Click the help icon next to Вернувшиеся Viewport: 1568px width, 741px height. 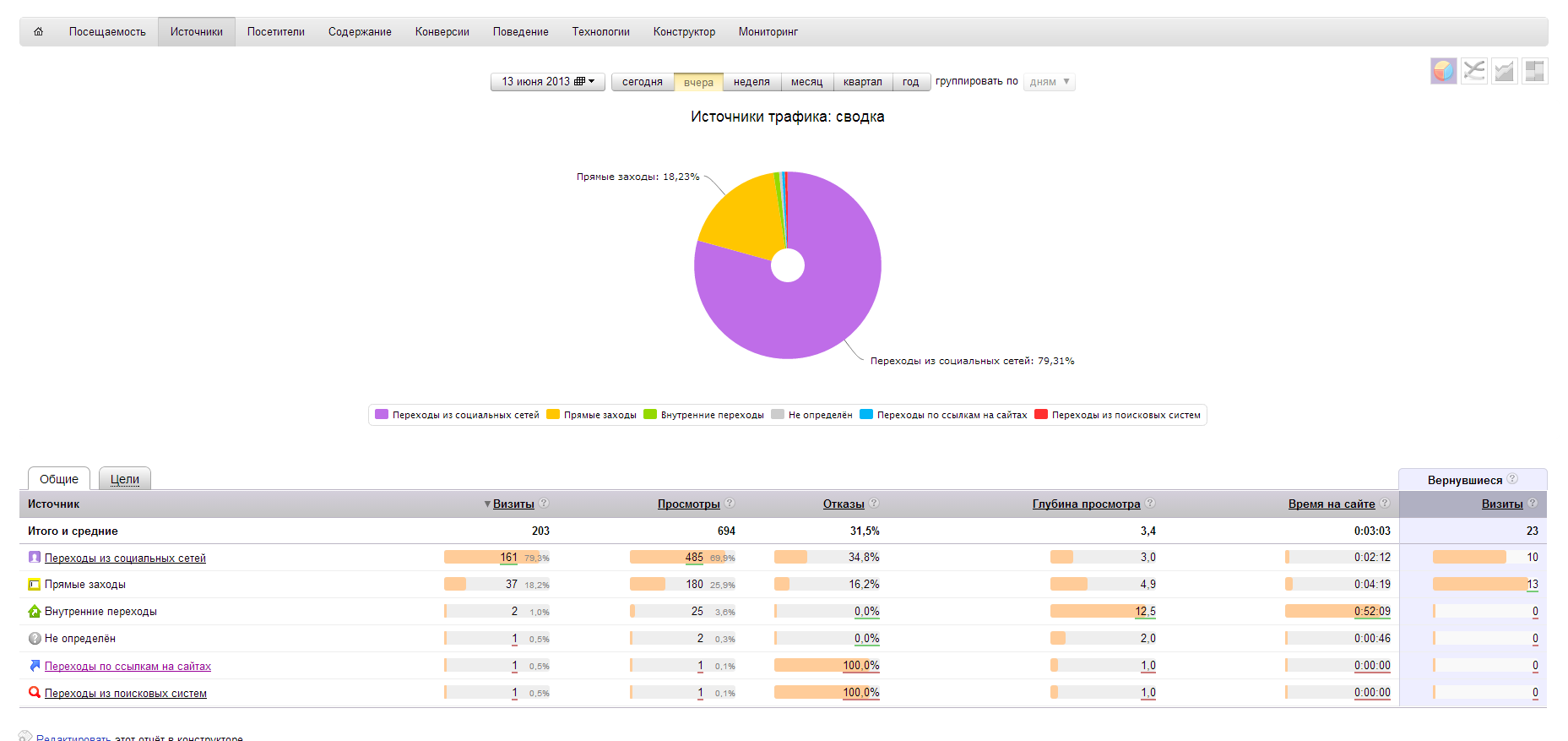click(x=1512, y=478)
